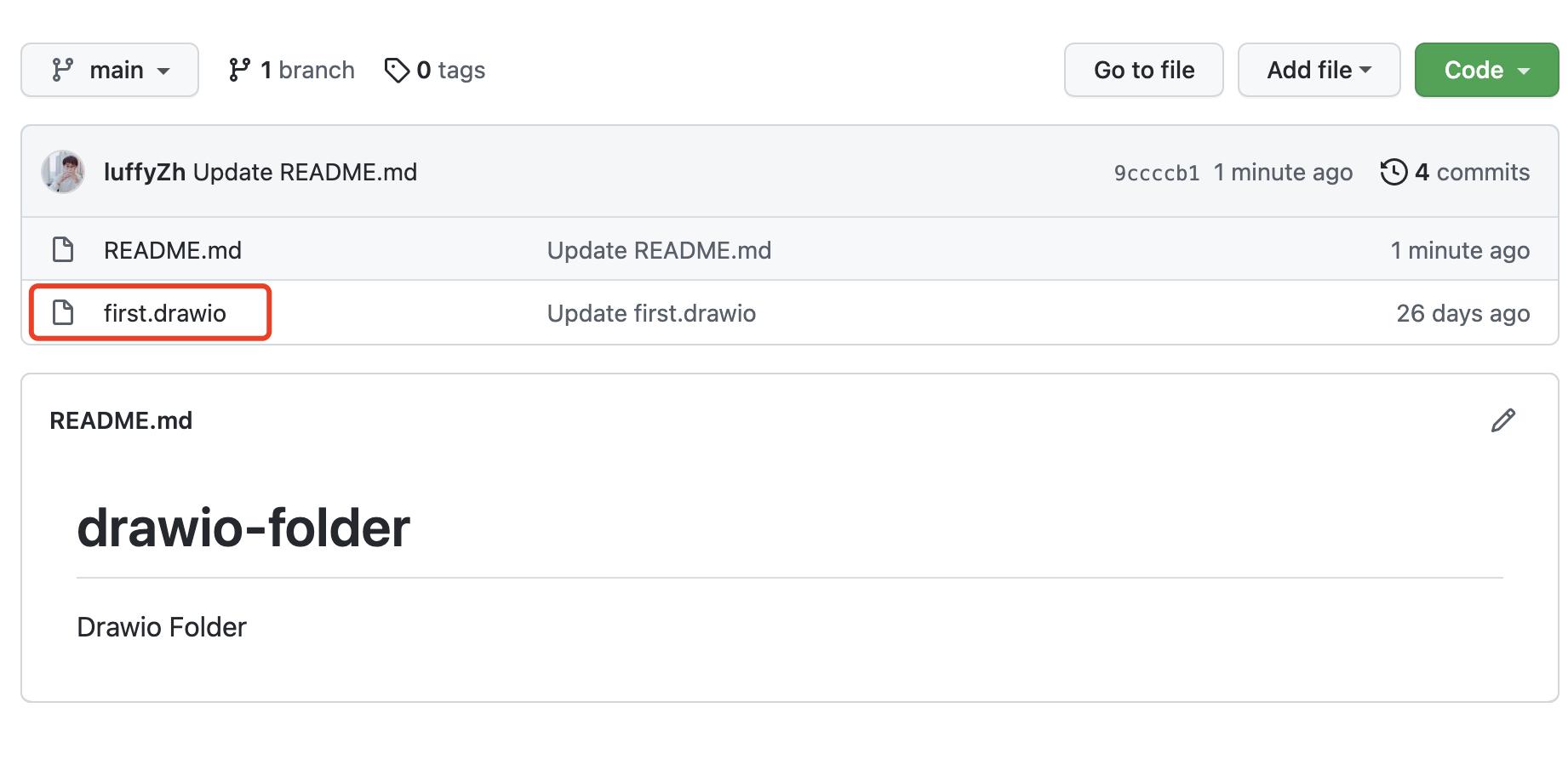This screenshot has height=759, width=1568.
Task: Click the README.md file icon
Action: point(63,250)
